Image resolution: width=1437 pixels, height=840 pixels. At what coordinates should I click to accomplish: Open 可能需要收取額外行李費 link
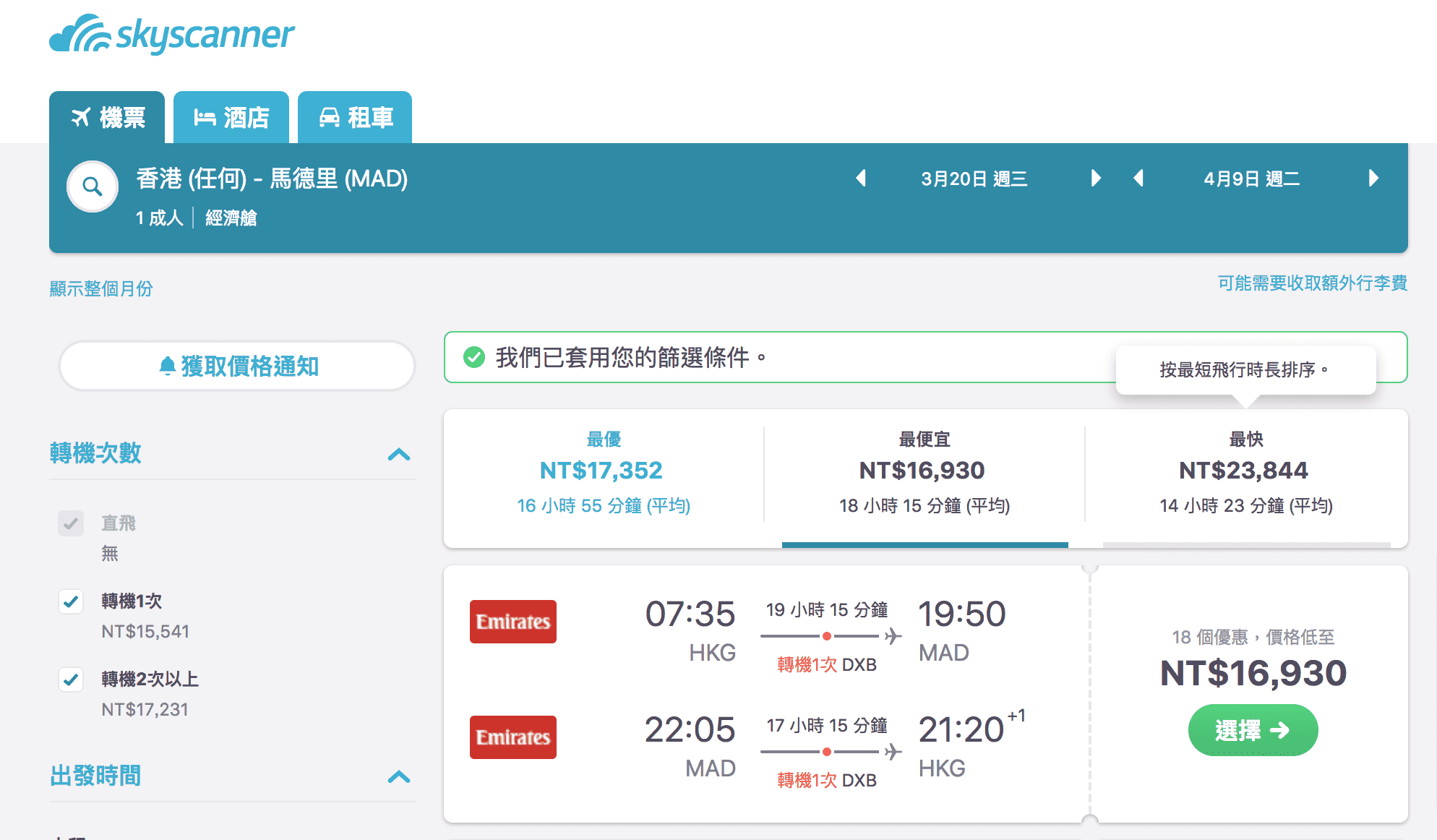tap(1313, 283)
